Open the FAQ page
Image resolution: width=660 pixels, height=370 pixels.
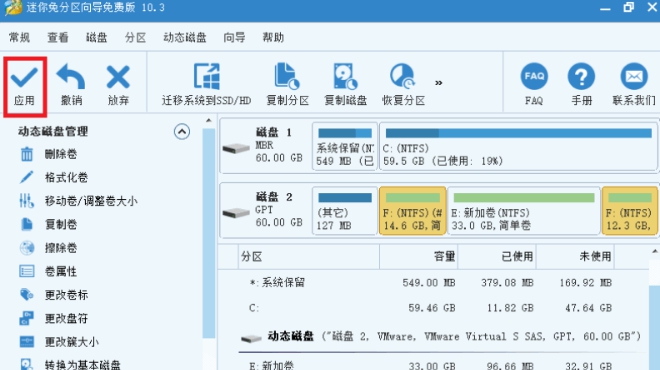(x=534, y=85)
